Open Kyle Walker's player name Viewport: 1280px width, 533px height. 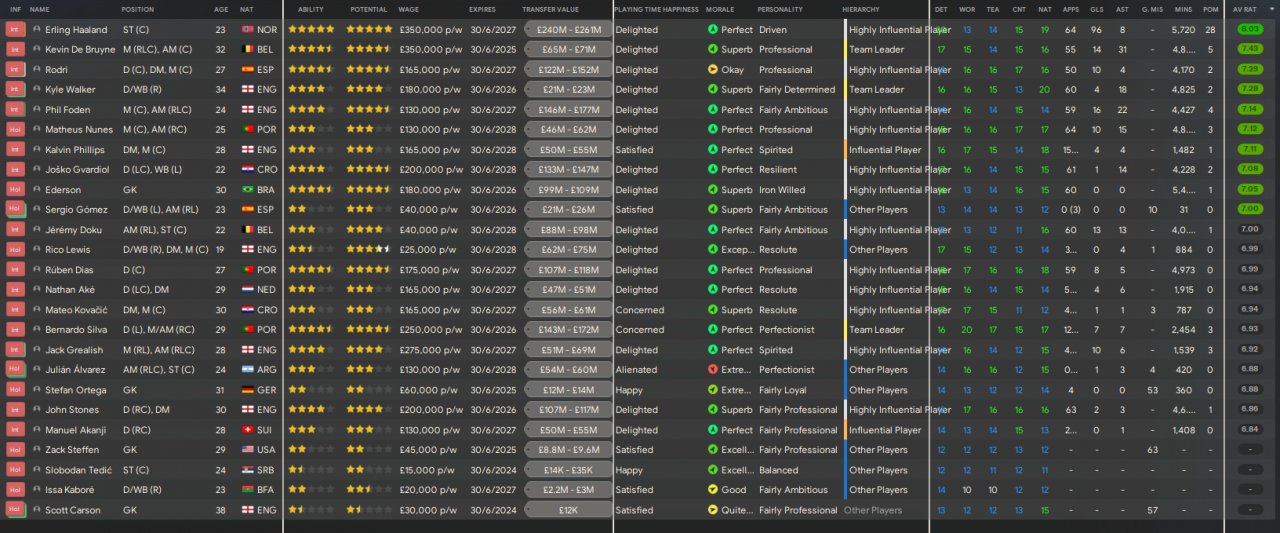tap(70, 90)
